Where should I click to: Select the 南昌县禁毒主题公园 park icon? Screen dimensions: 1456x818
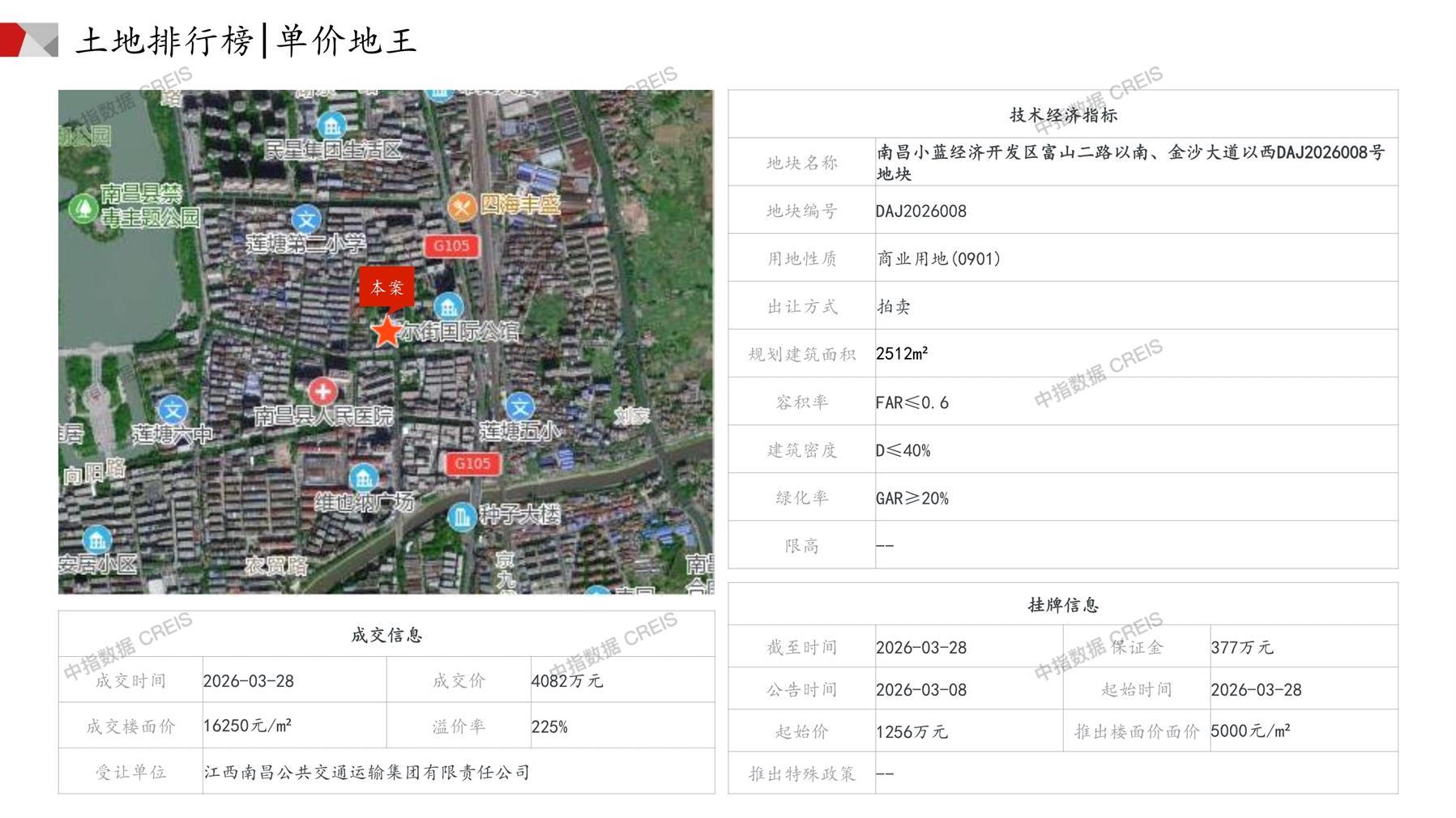click(x=83, y=208)
